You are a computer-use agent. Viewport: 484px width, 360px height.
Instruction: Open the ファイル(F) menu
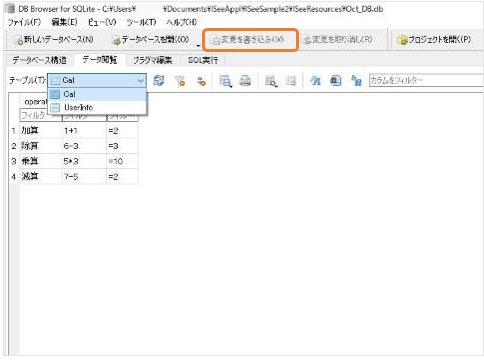point(24,22)
